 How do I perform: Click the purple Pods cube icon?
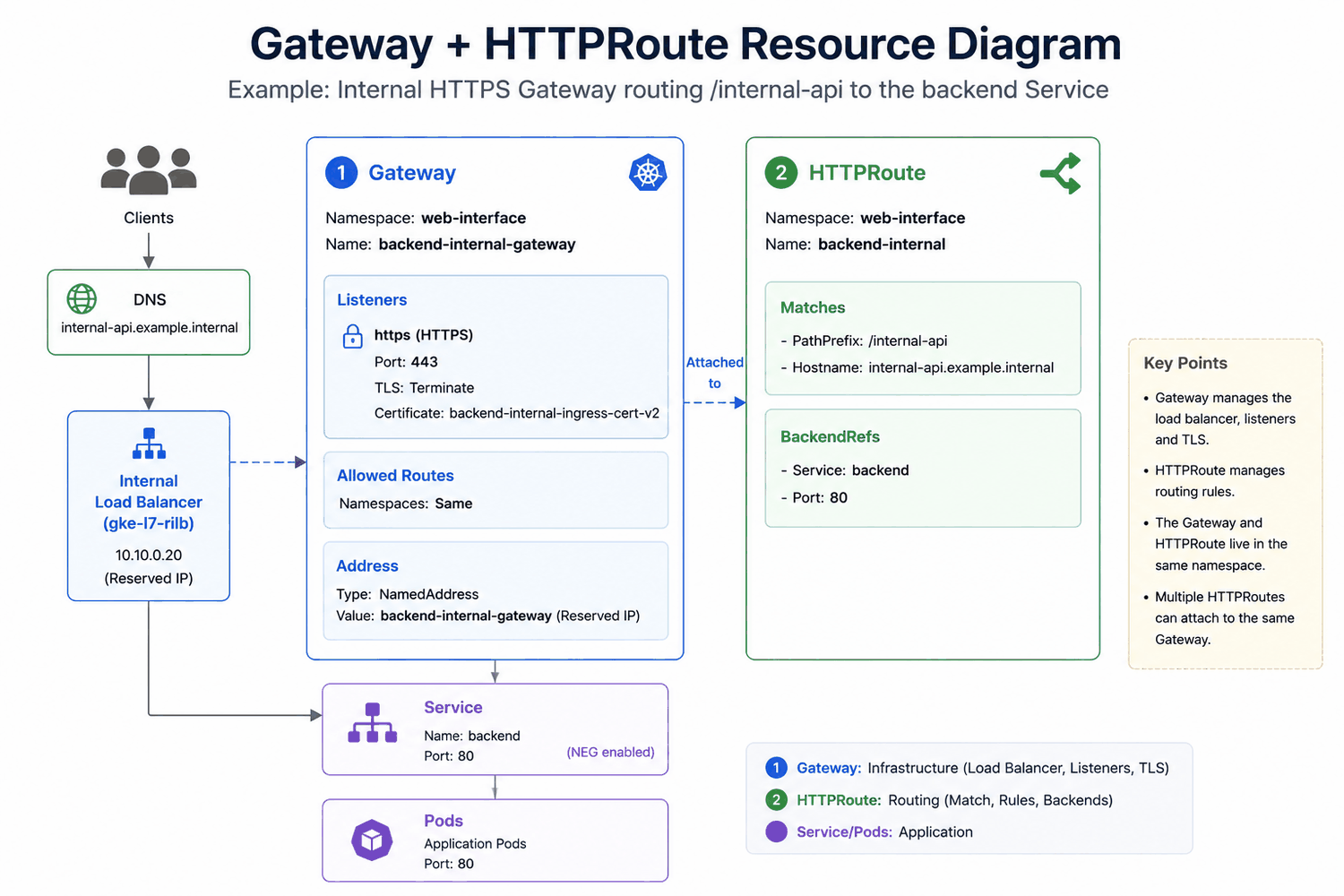372,840
